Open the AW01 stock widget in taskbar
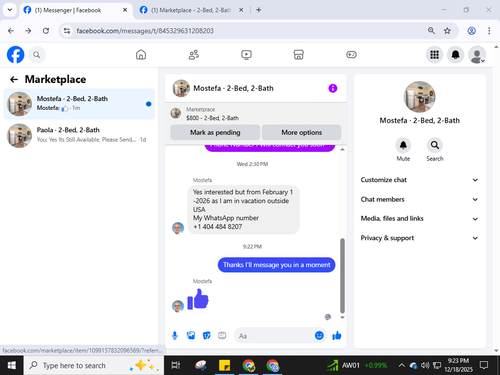The width and height of the screenshot is (500, 375). click(357, 365)
